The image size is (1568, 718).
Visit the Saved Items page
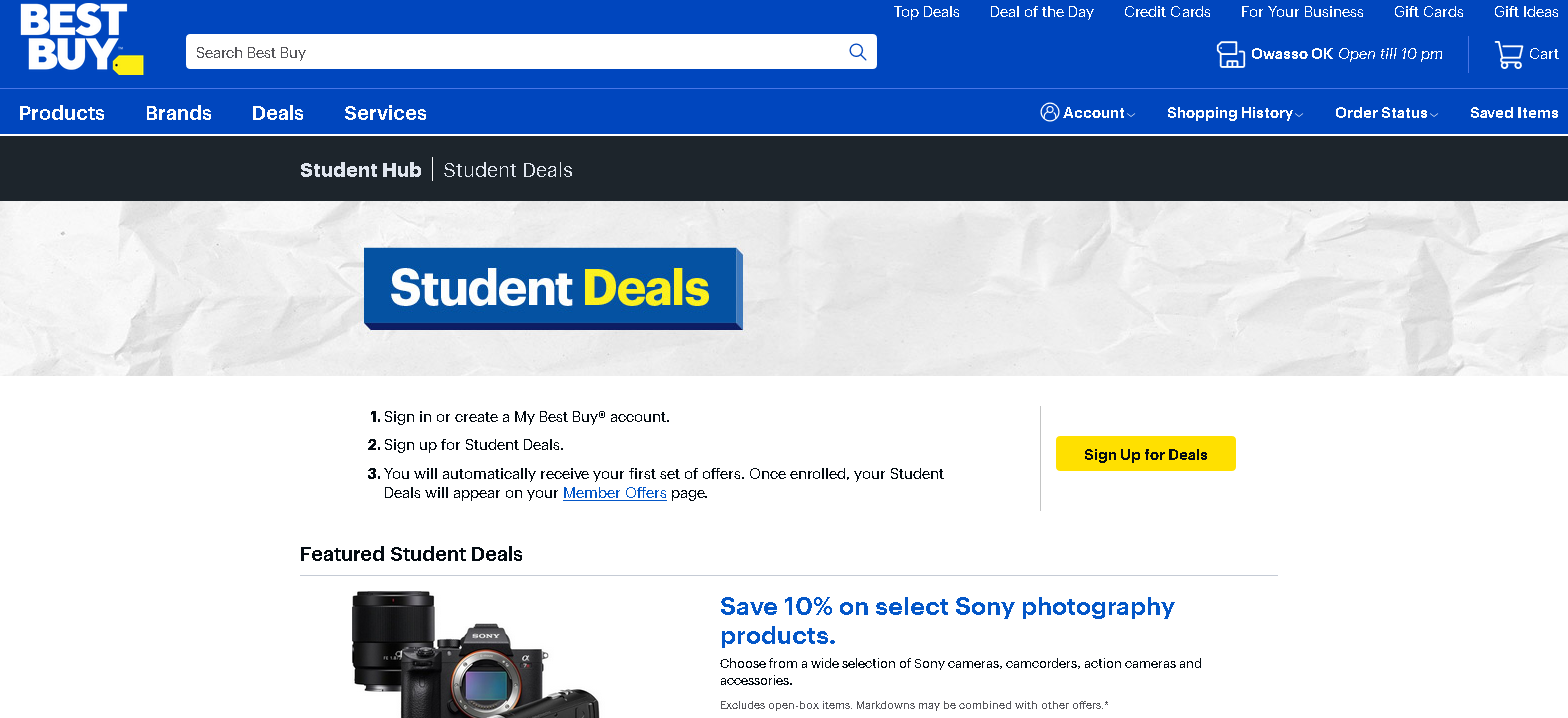click(1513, 113)
